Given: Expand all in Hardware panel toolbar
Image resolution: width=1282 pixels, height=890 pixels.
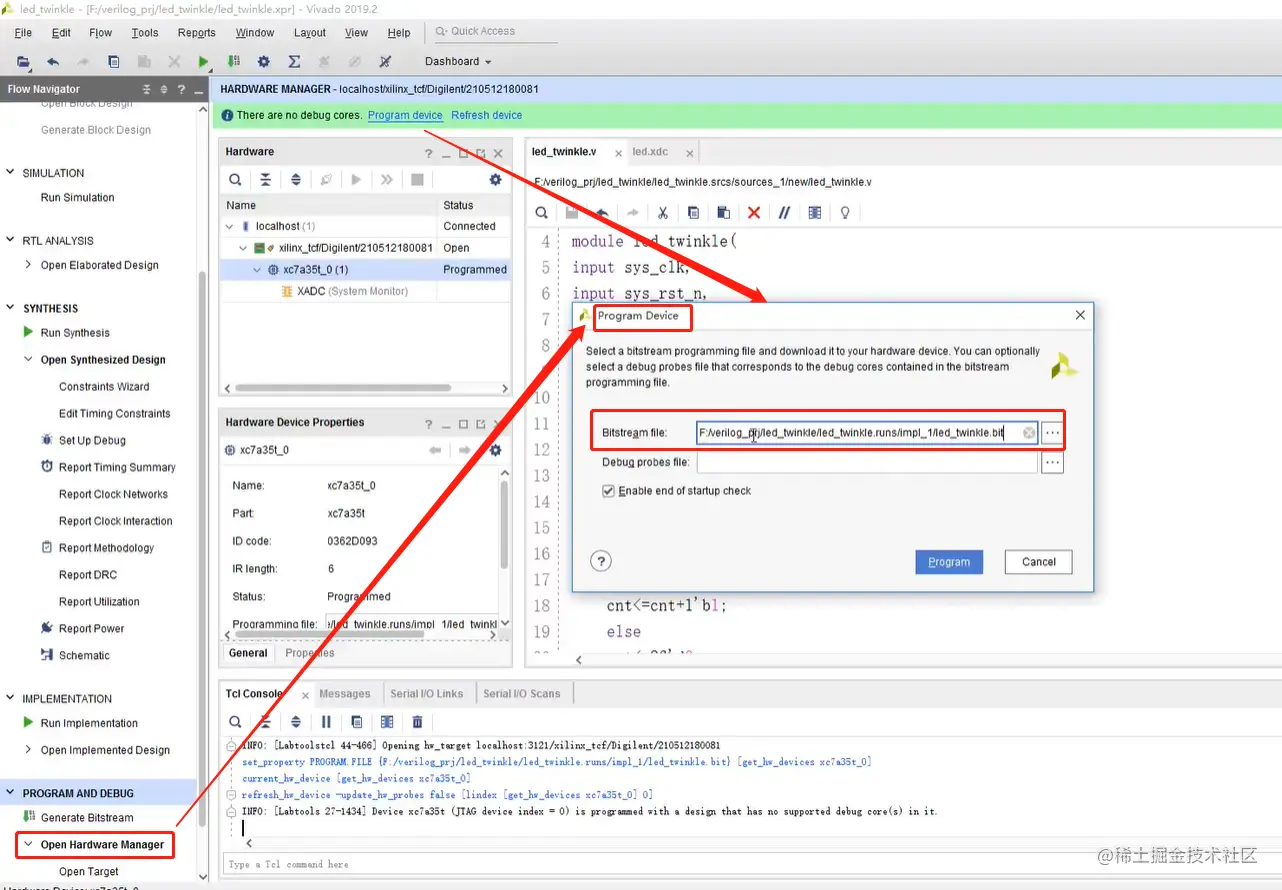Looking at the screenshot, I should (296, 180).
